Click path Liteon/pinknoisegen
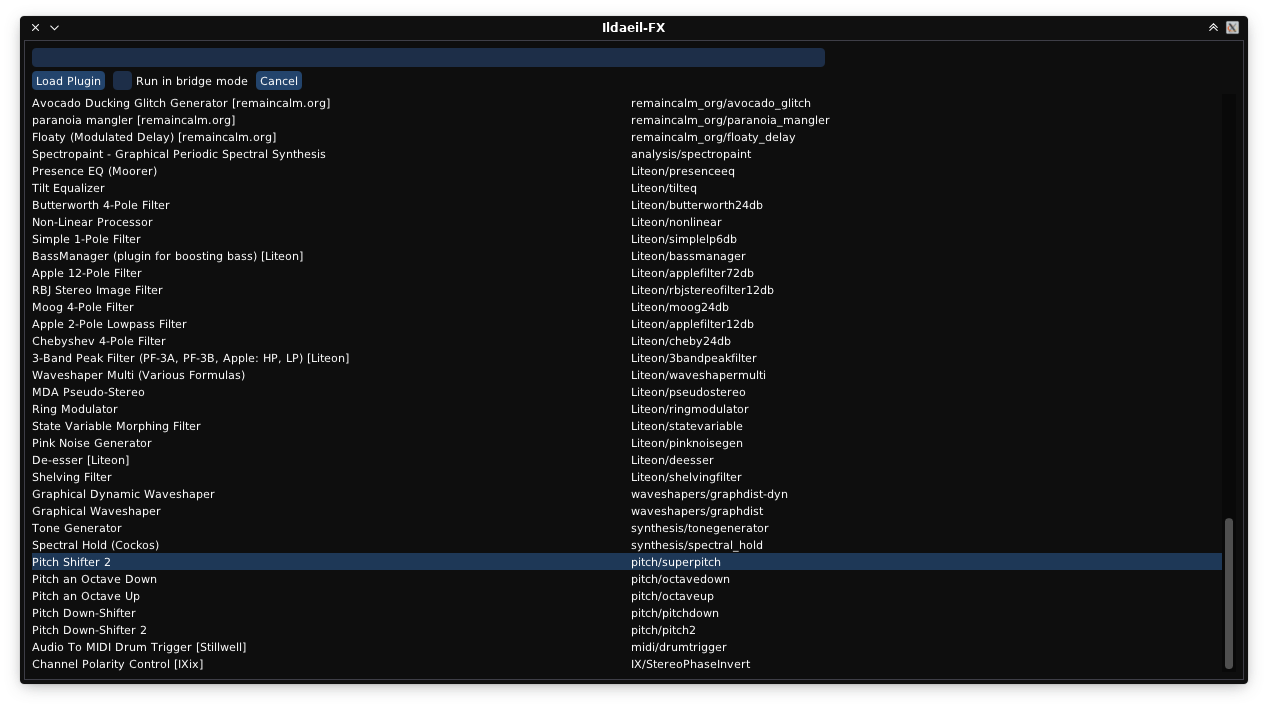 687,443
